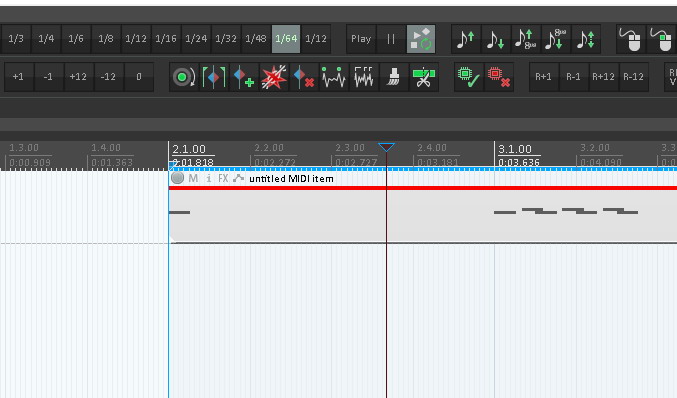Click the note transpose up icon

tap(466, 39)
